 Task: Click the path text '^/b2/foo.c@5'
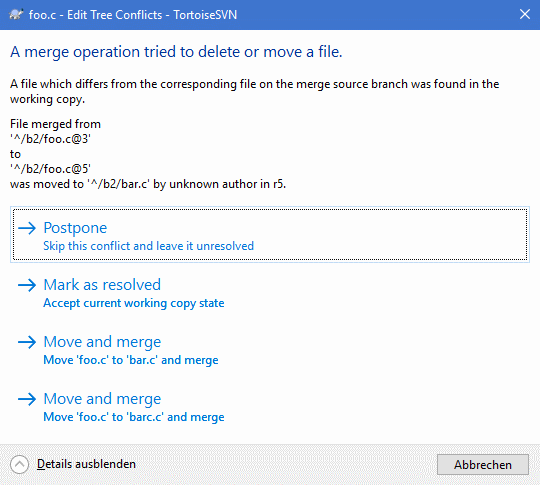(50, 169)
